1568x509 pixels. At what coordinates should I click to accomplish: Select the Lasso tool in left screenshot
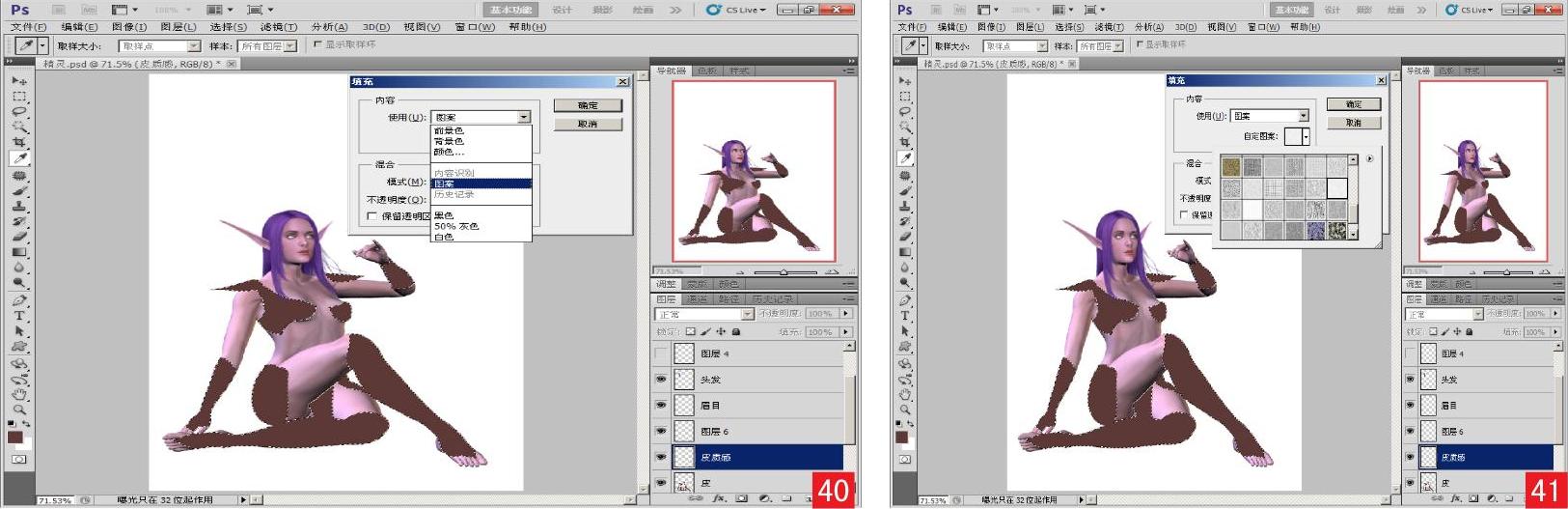tap(19, 112)
